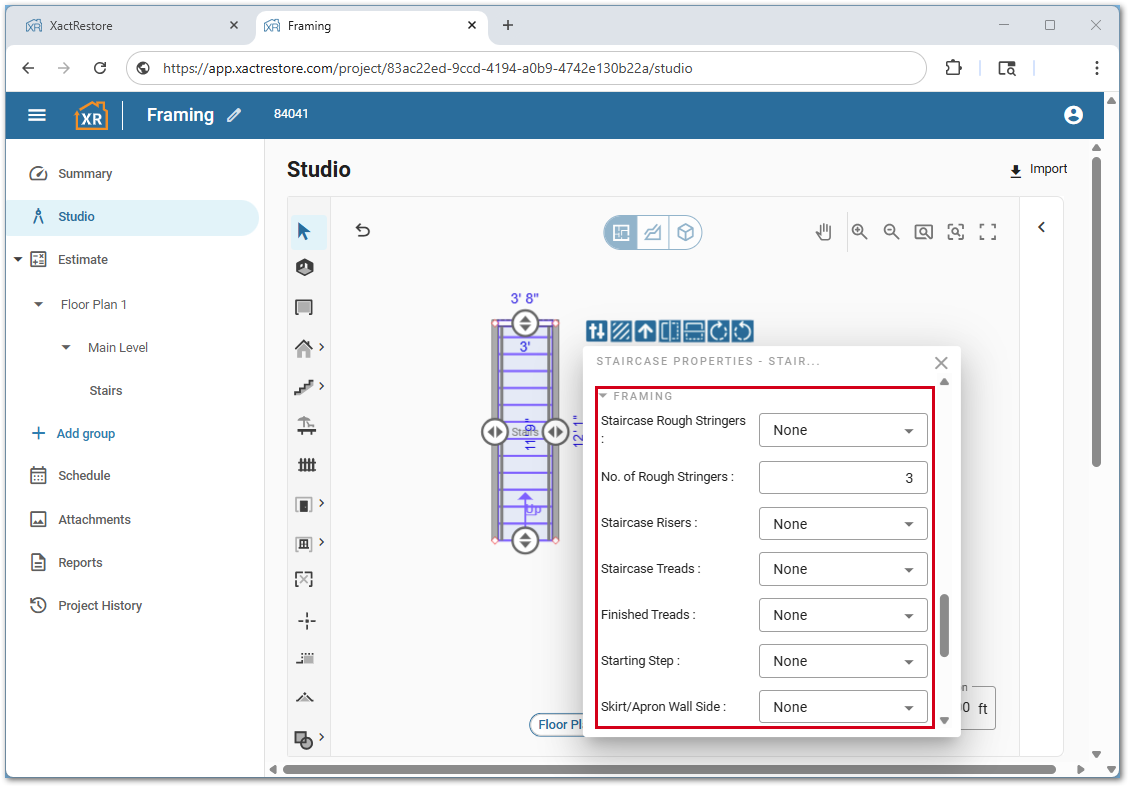Click the undo arrow icon
This screenshot has height=787, width=1129.
coord(363,231)
